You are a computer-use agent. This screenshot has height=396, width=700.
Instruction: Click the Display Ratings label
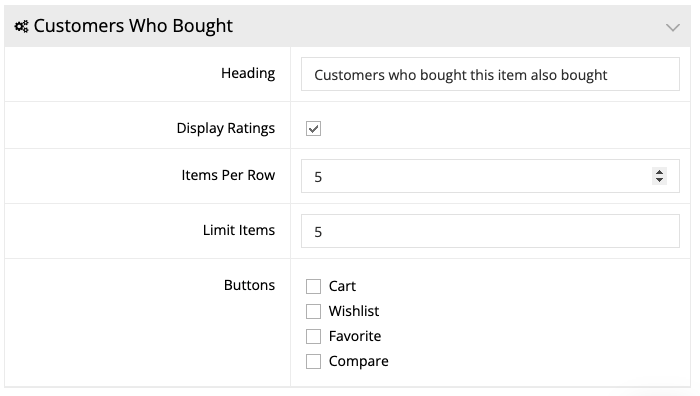pyautogui.click(x=226, y=128)
